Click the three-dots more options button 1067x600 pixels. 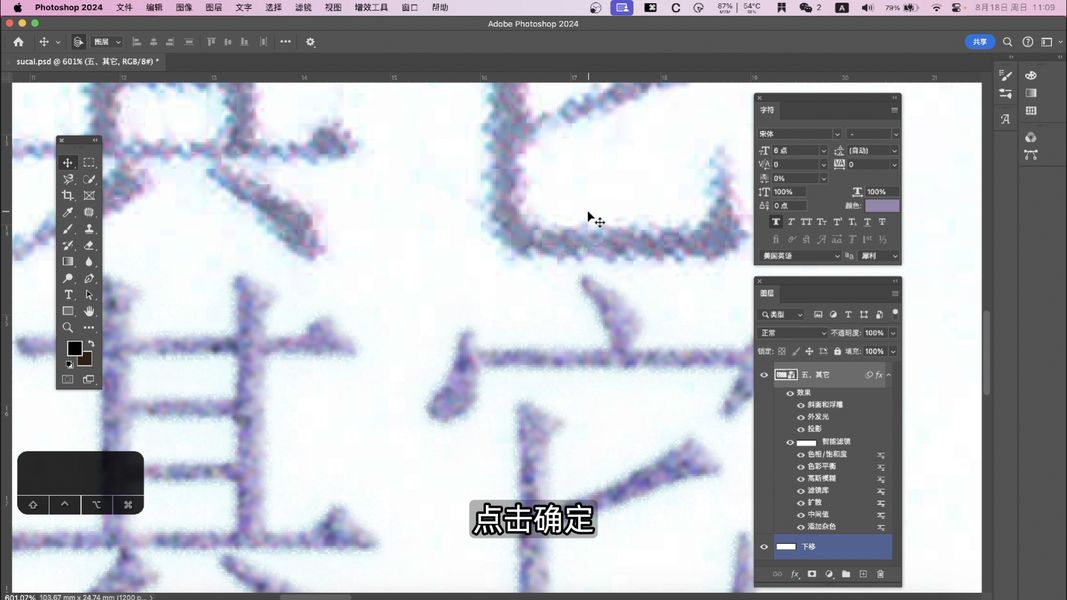[x=286, y=42]
